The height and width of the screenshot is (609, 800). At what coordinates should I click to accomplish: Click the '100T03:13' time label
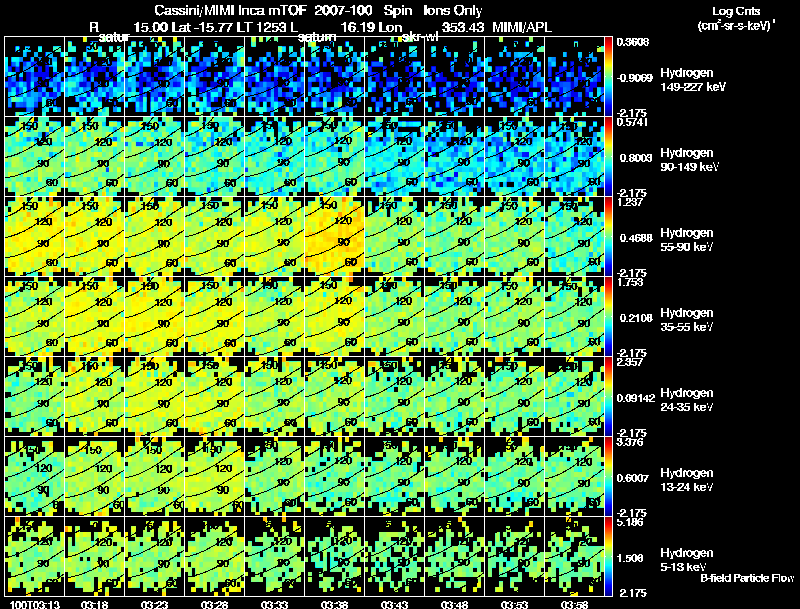35,605
